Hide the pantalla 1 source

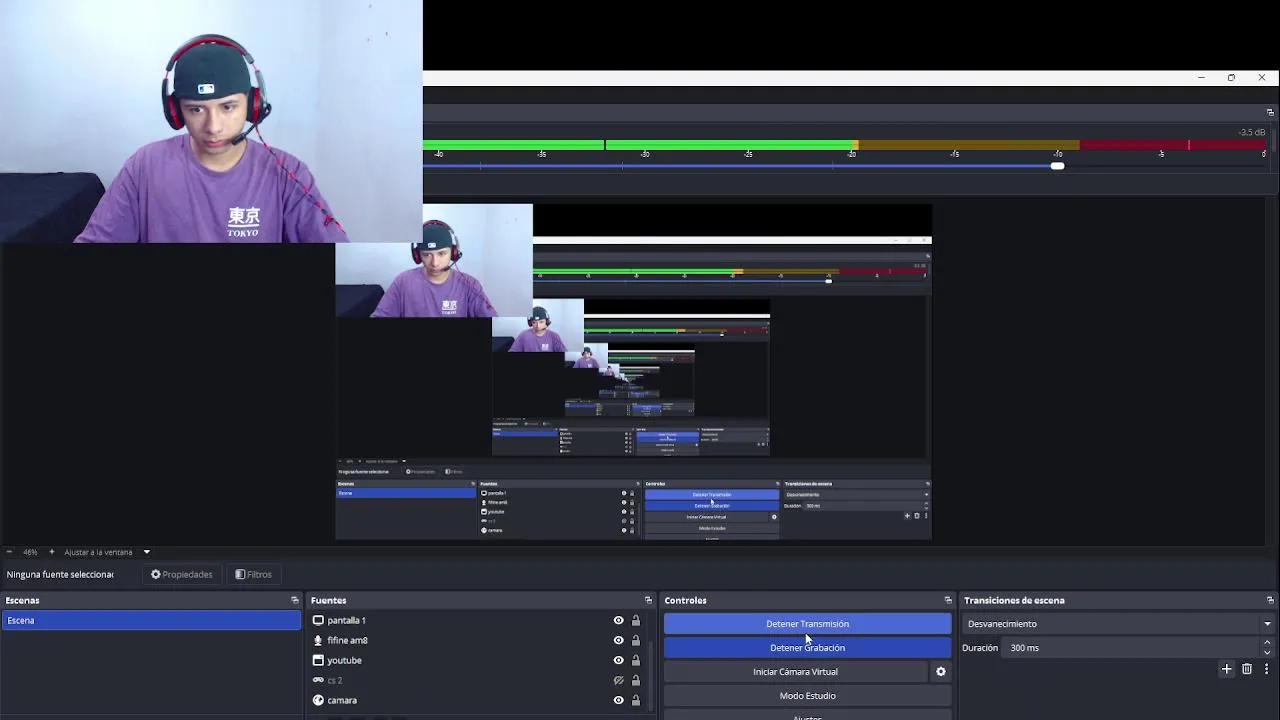coord(619,620)
